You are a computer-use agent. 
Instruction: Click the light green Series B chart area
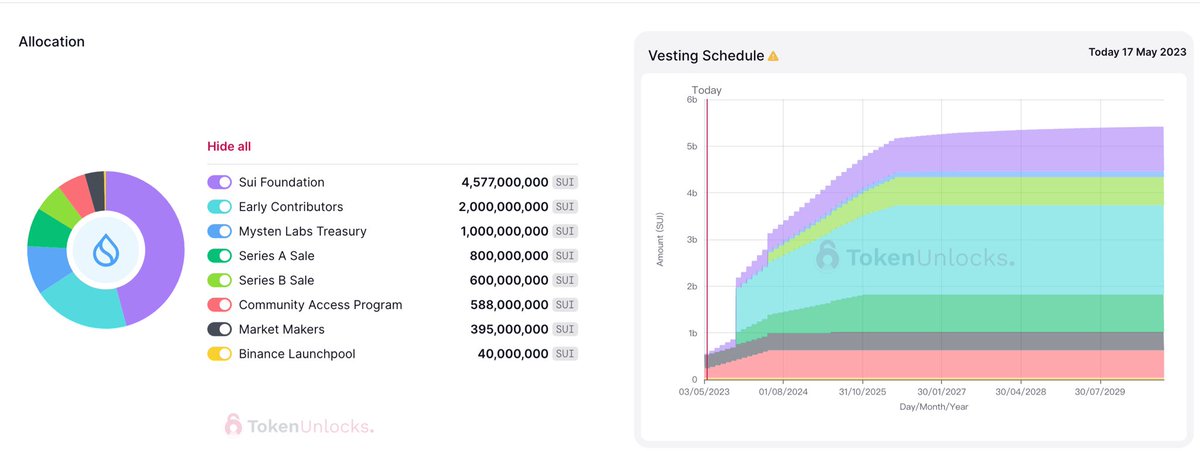1000,190
